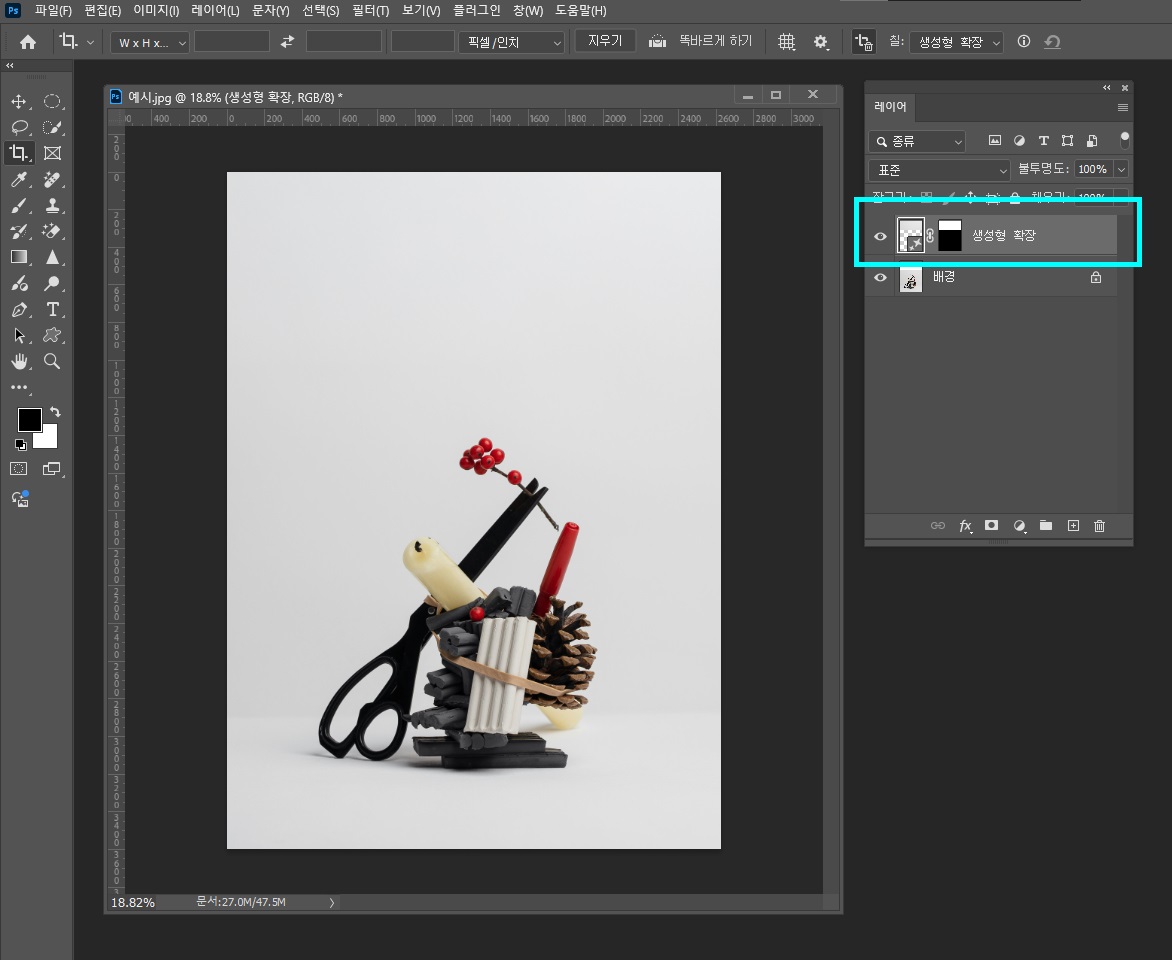The height and width of the screenshot is (960, 1172).
Task: Click the 지우기 button
Action: tap(605, 40)
